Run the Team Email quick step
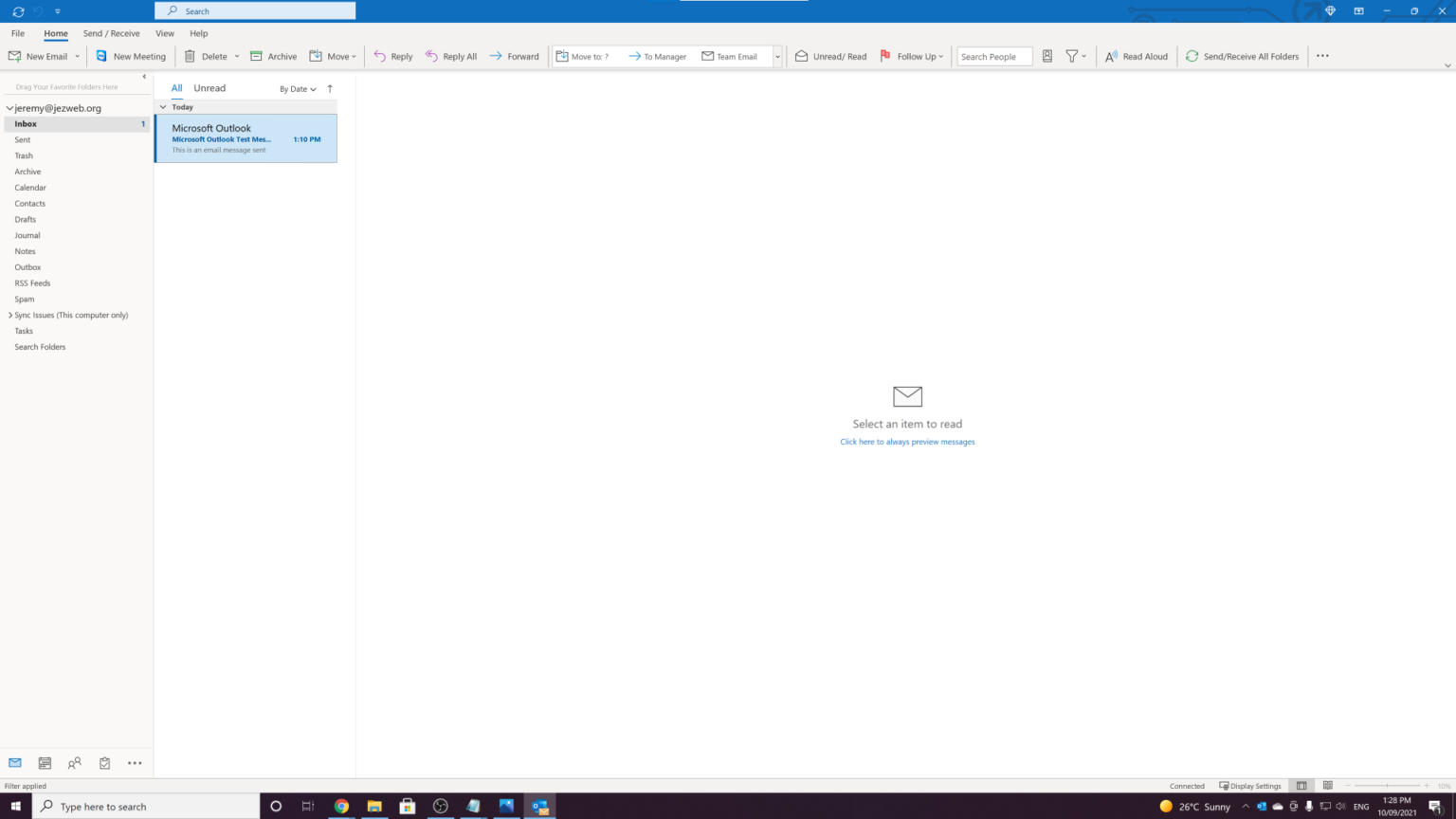Screen dimensions: 1456x819 pyautogui.click(x=730, y=56)
